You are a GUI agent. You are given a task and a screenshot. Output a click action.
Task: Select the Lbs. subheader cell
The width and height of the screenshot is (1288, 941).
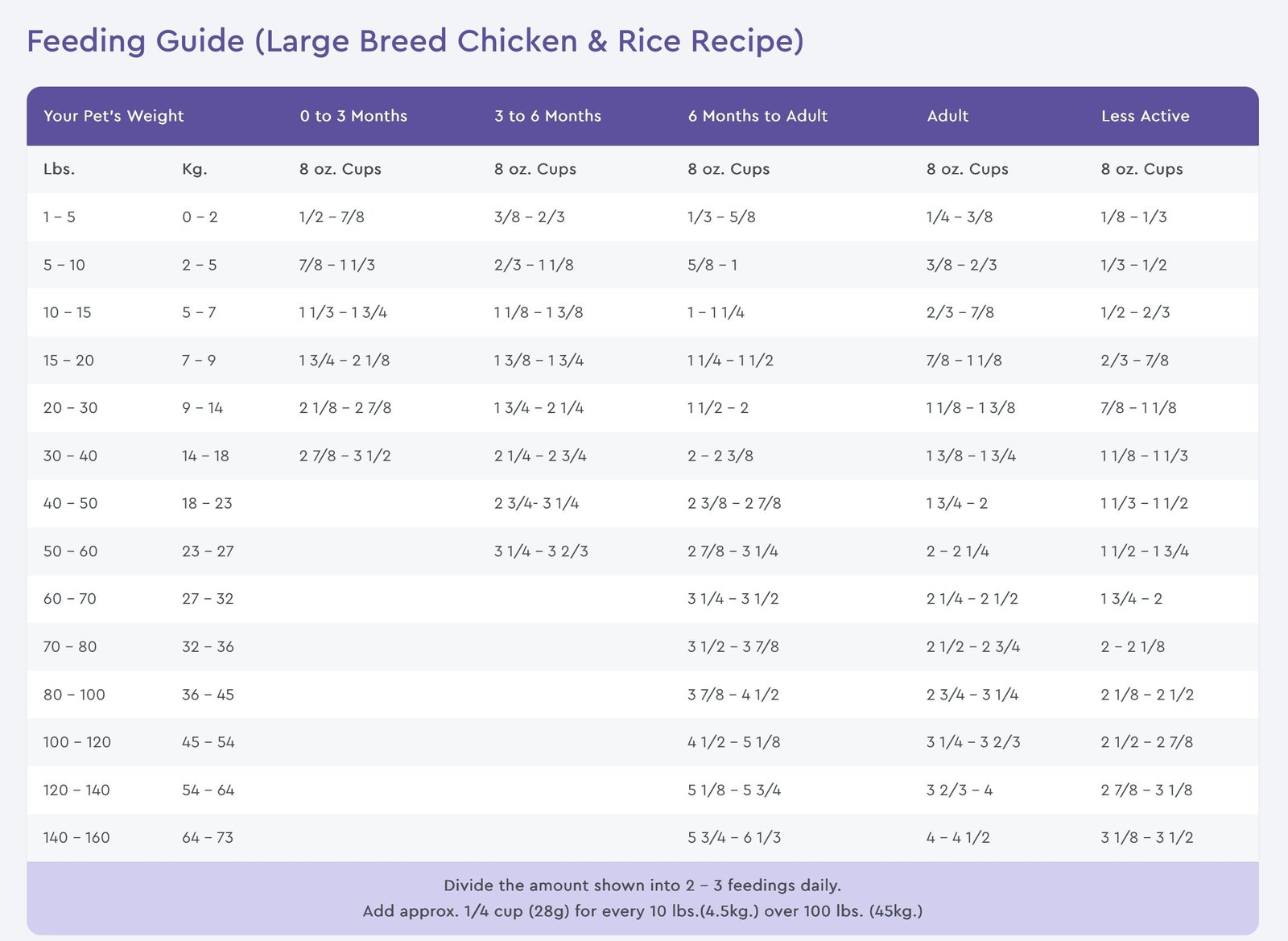(60, 169)
